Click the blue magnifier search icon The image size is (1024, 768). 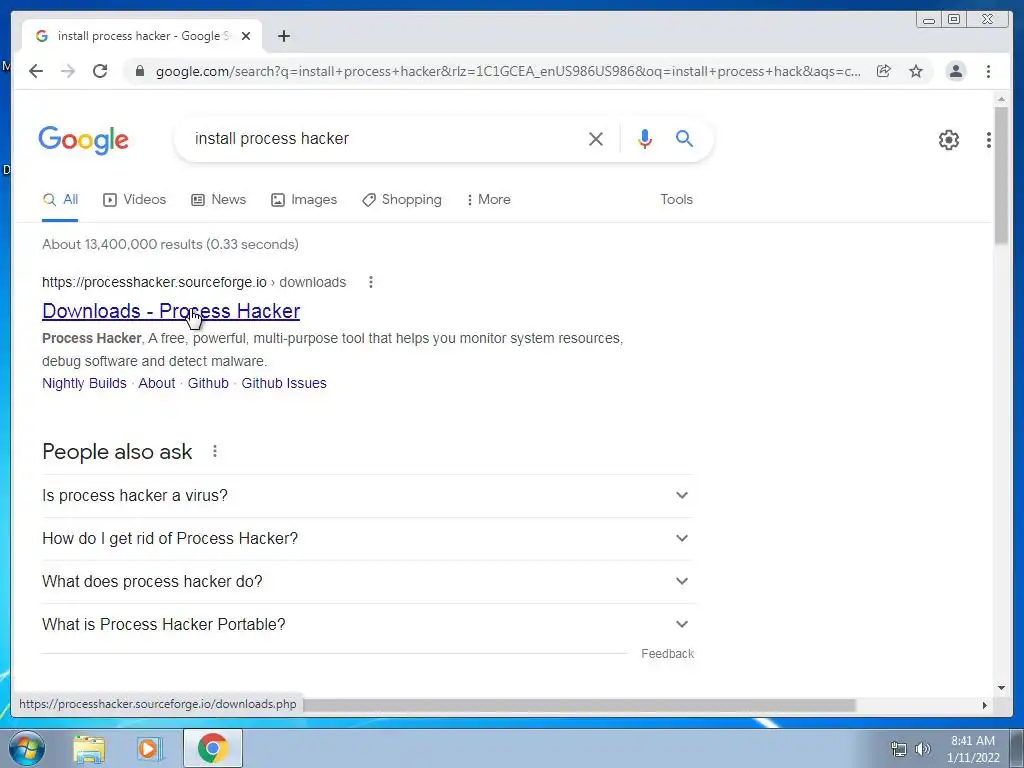pyautogui.click(x=684, y=138)
